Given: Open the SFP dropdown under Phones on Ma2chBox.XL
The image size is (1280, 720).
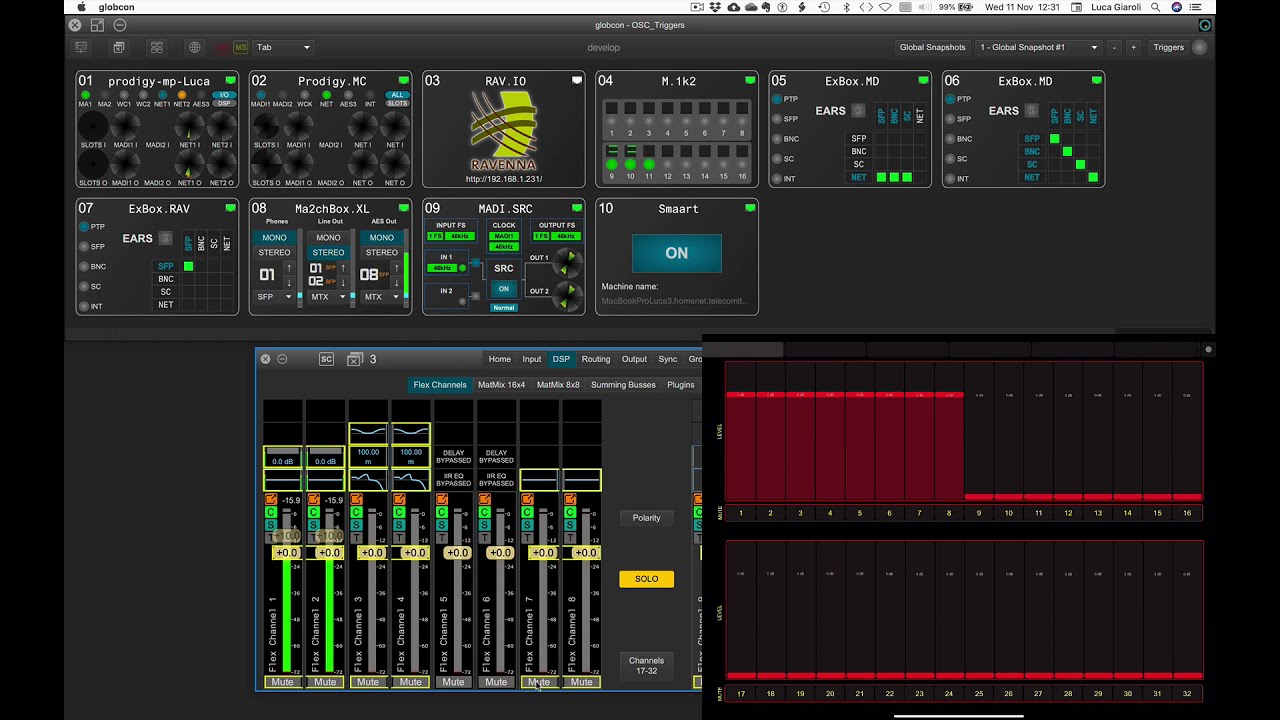Looking at the screenshot, I should coord(275,297).
